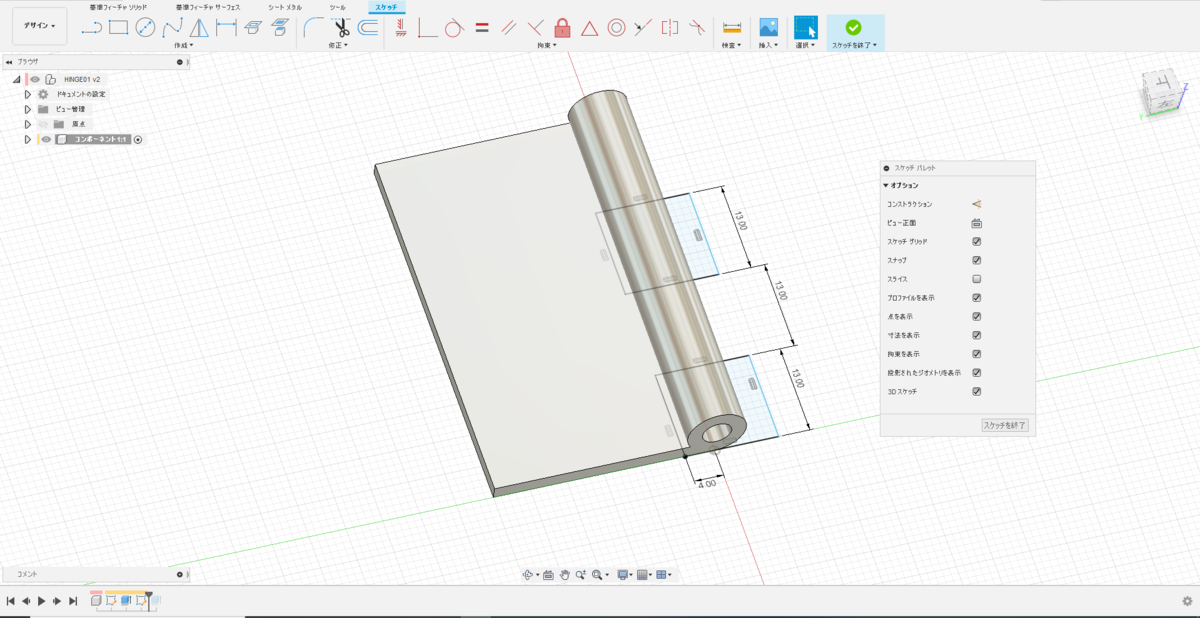1200x618 pixels.
Task: Click the スケッチを終了 button in palette
Action: tap(1004, 425)
